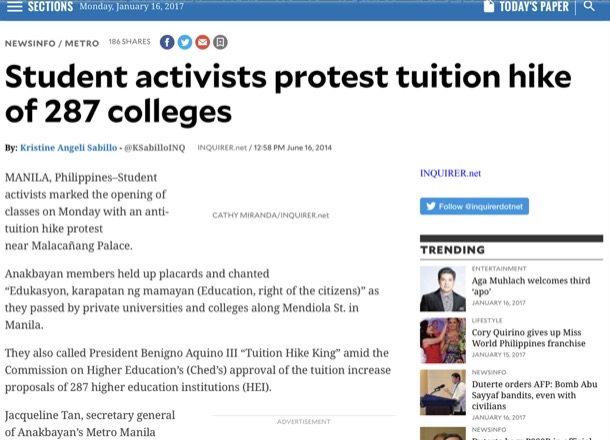This screenshot has height=440, width=610.
Task: Click the search magnifier icon
Action: tap(590, 6)
